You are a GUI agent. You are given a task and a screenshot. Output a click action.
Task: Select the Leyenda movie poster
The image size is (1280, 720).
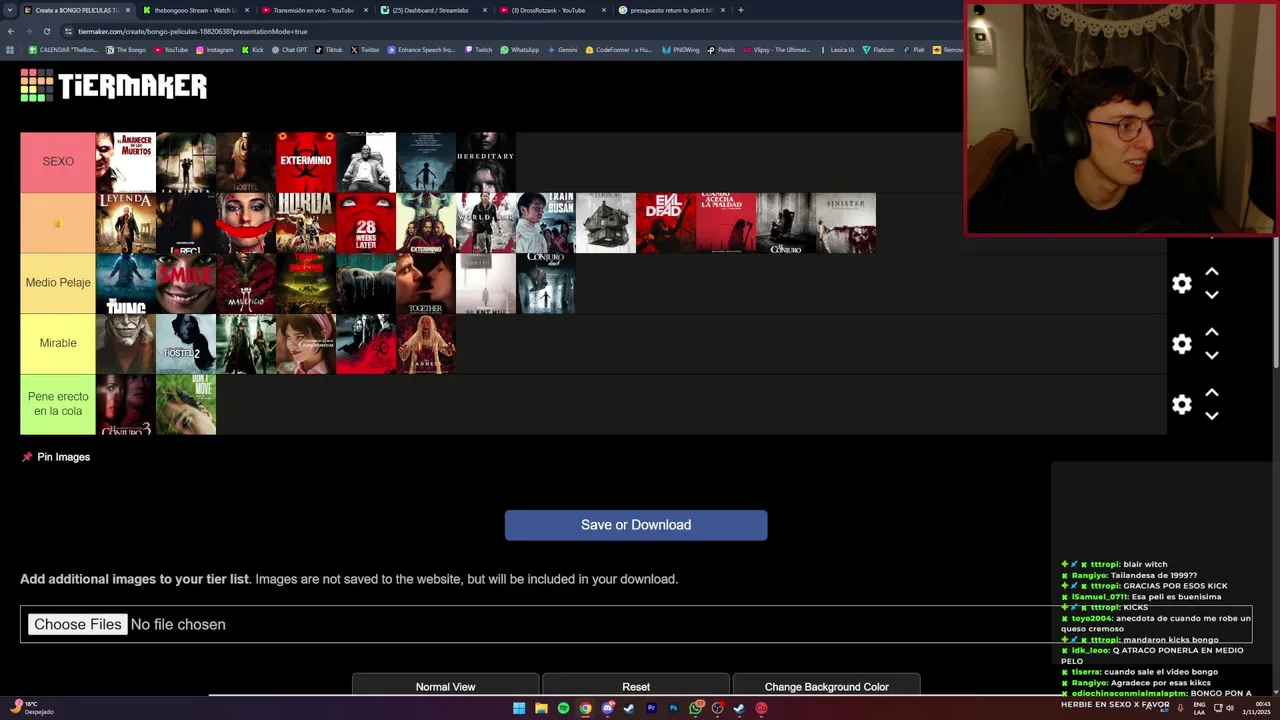click(x=126, y=223)
